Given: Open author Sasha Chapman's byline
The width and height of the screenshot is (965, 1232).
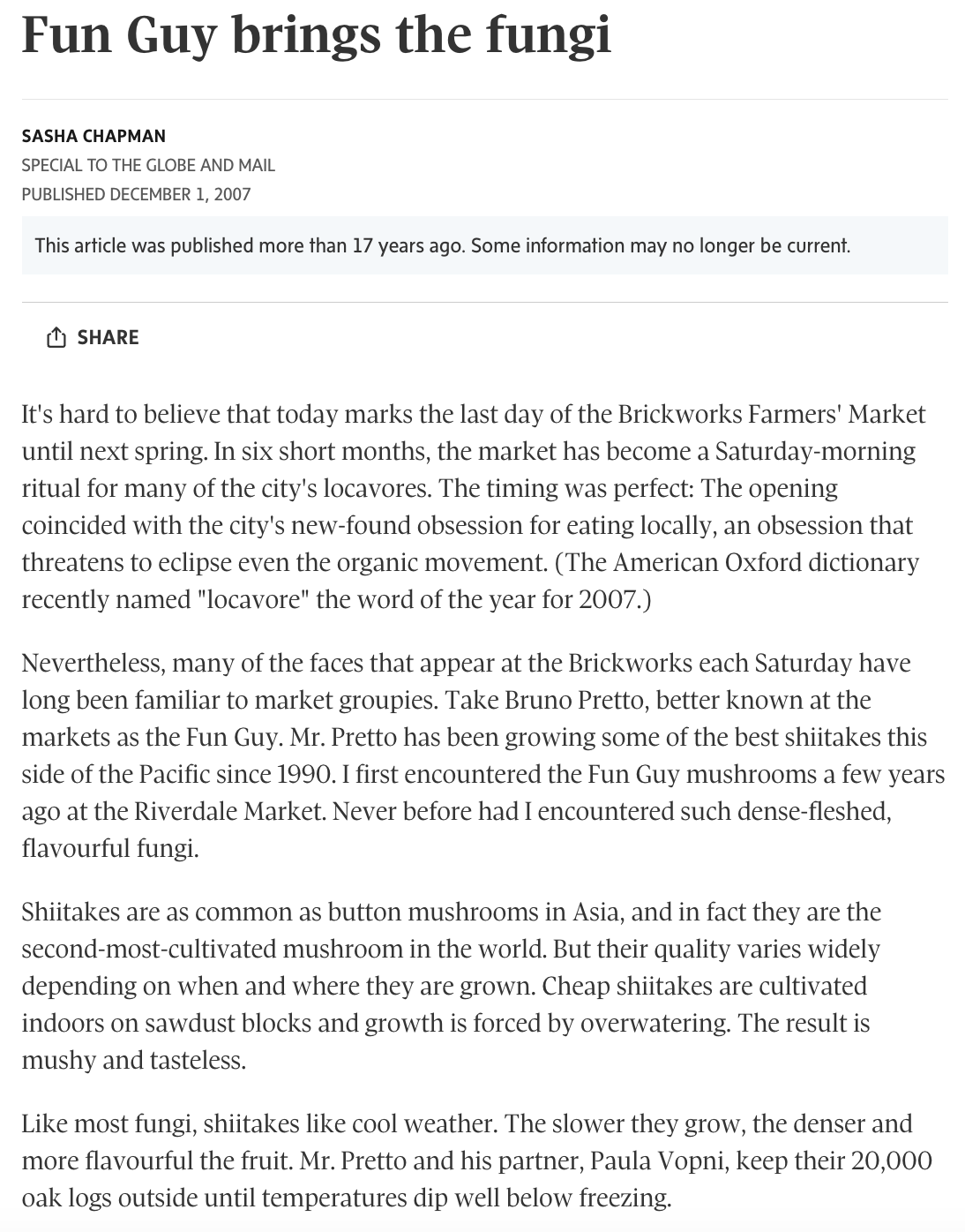Looking at the screenshot, I should pos(94,136).
